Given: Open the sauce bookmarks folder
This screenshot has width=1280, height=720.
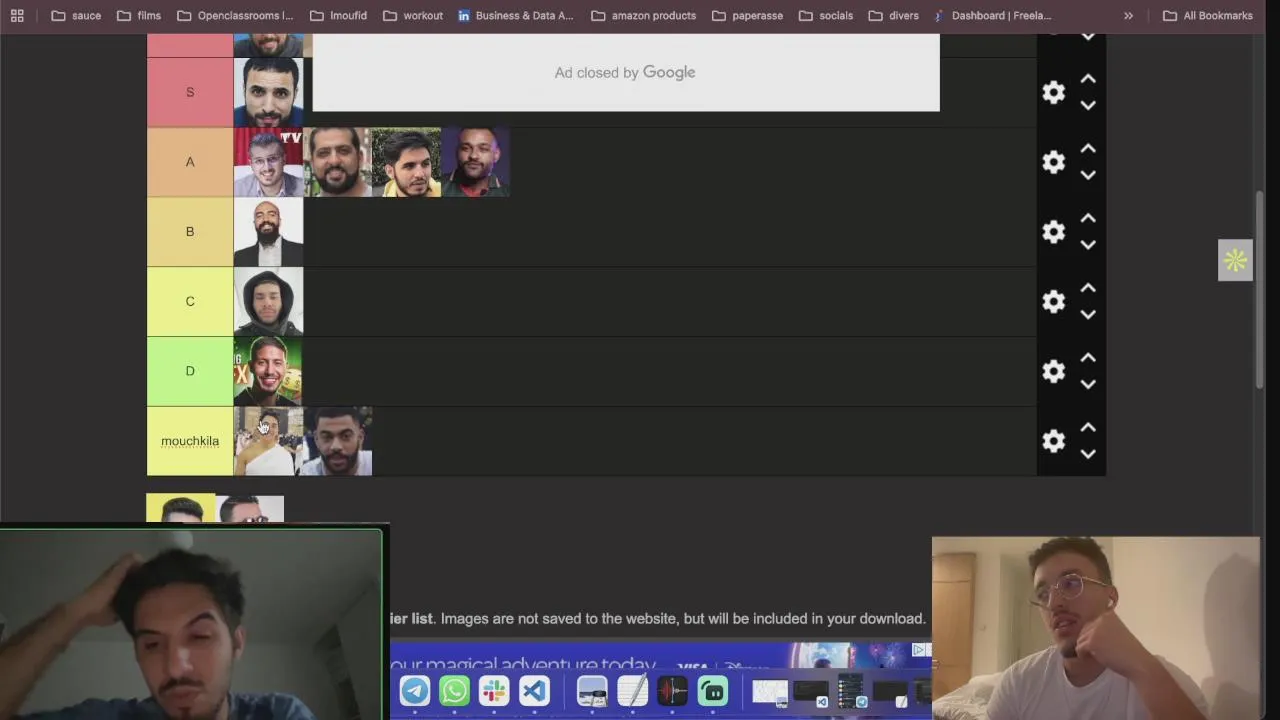Looking at the screenshot, I should (x=76, y=16).
